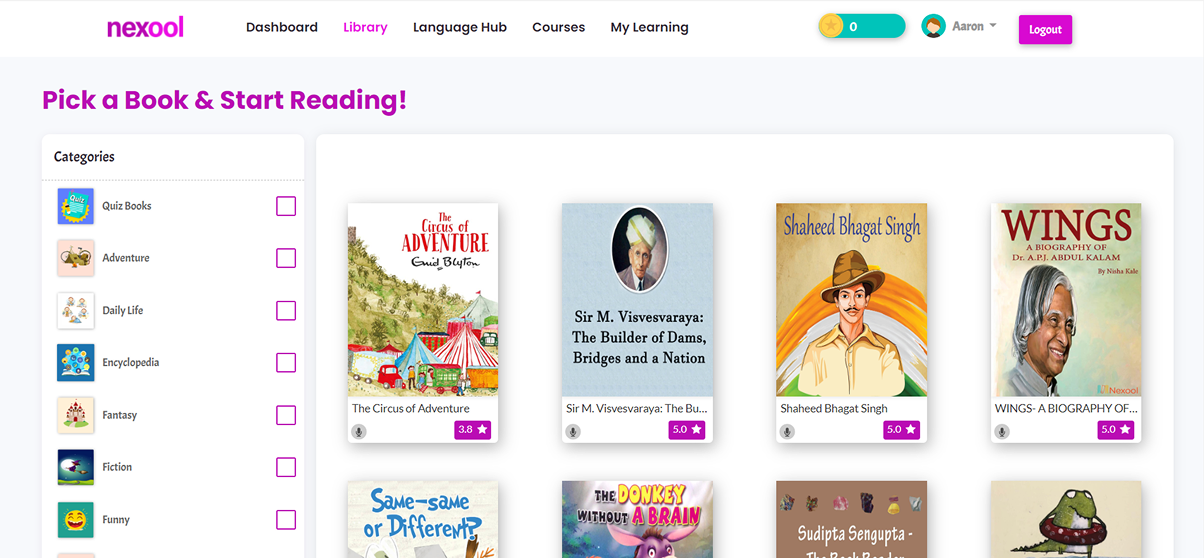Switch to Language Hub
The width and height of the screenshot is (1204, 558).
coord(460,27)
